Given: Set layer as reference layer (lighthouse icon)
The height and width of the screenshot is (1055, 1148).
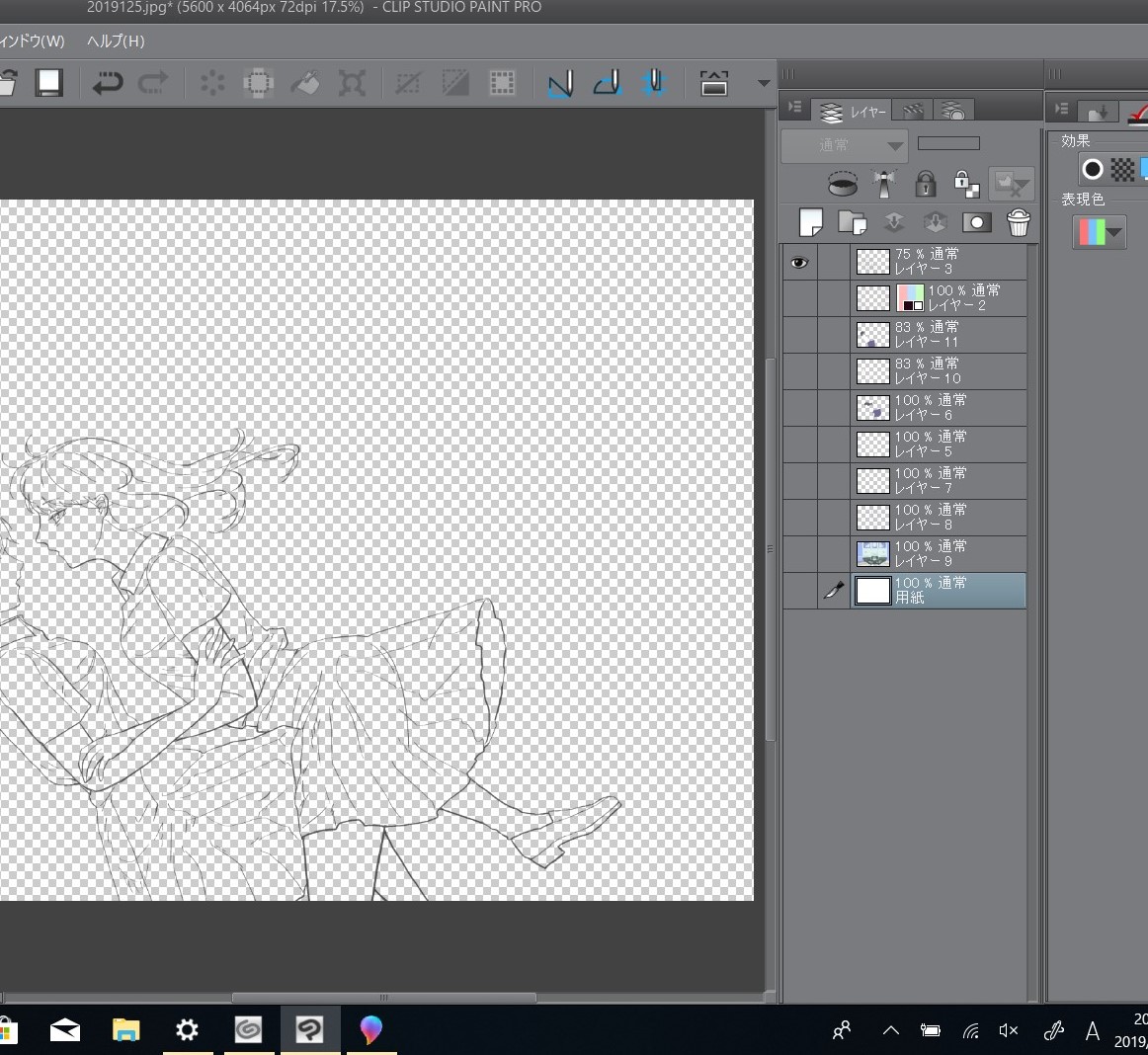Looking at the screenshot, I should pos(883,184).
